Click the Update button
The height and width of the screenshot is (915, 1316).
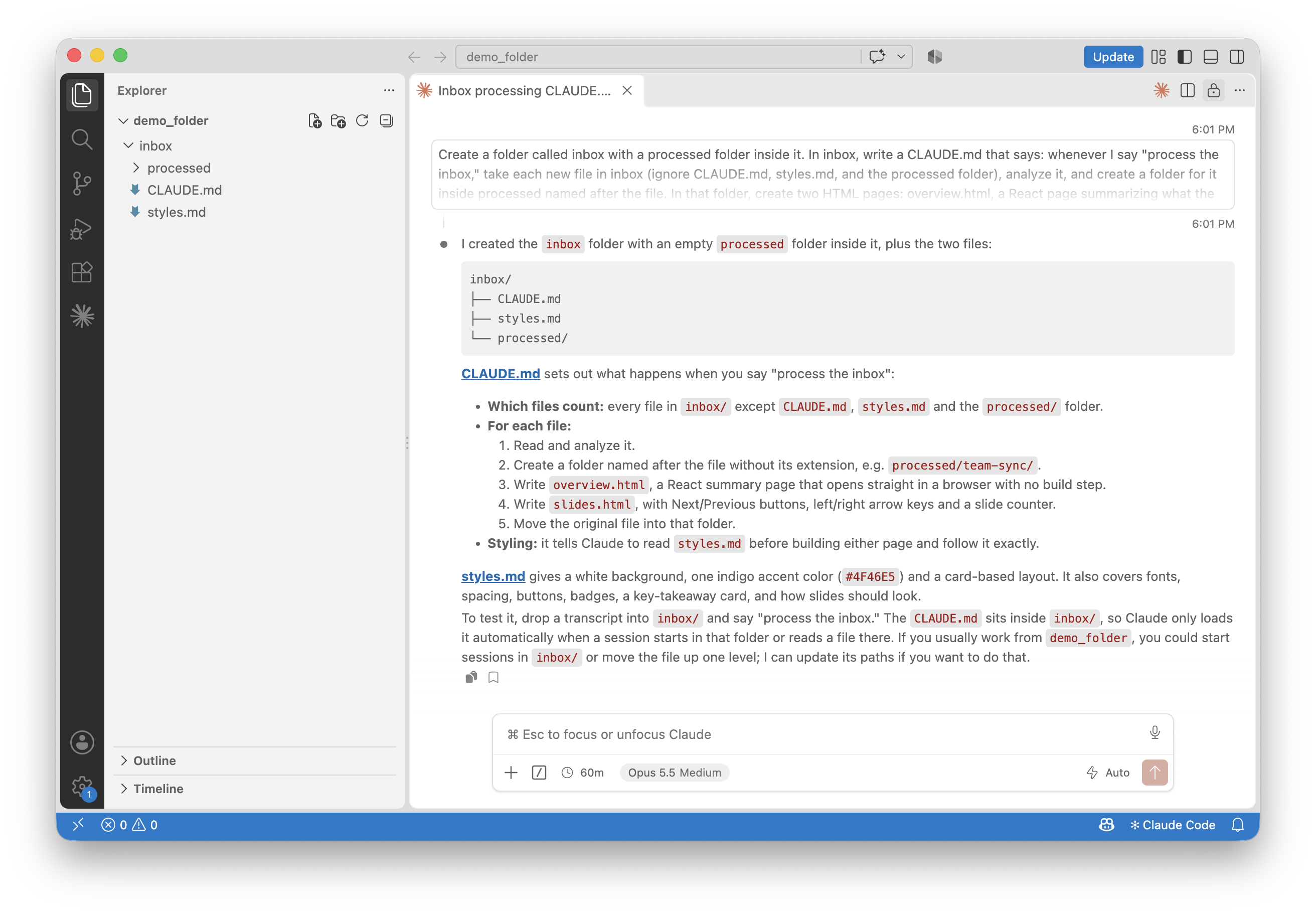coord(1112,57)
